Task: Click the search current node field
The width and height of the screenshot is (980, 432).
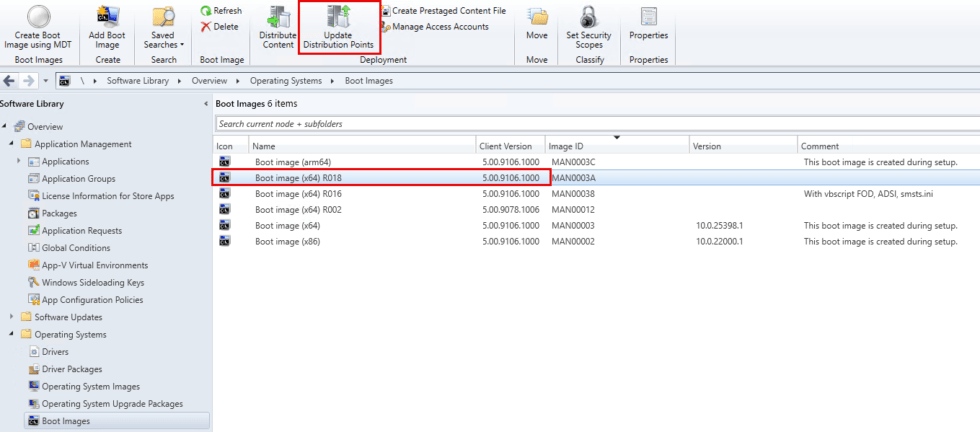Action: [x=597, y=124]
